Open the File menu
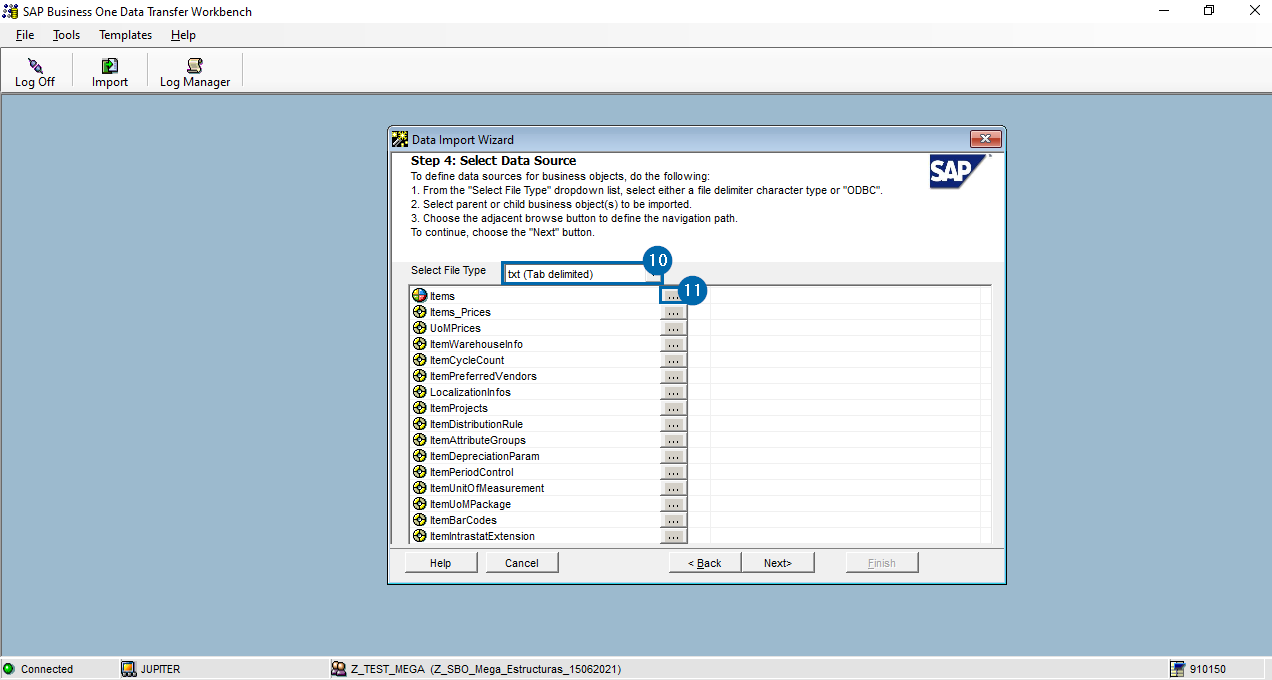Viewport: 1272px width, 680px height. (x=25, y=35)
